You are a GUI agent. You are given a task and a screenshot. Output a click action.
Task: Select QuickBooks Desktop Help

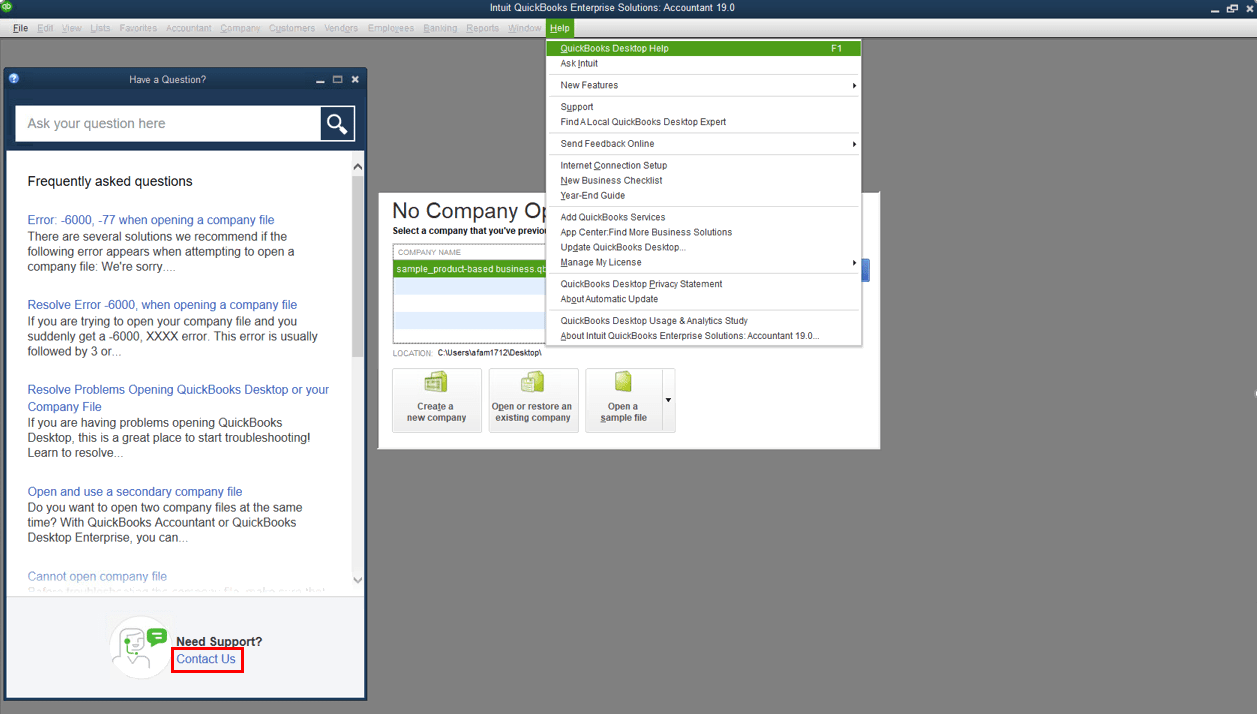614,47
